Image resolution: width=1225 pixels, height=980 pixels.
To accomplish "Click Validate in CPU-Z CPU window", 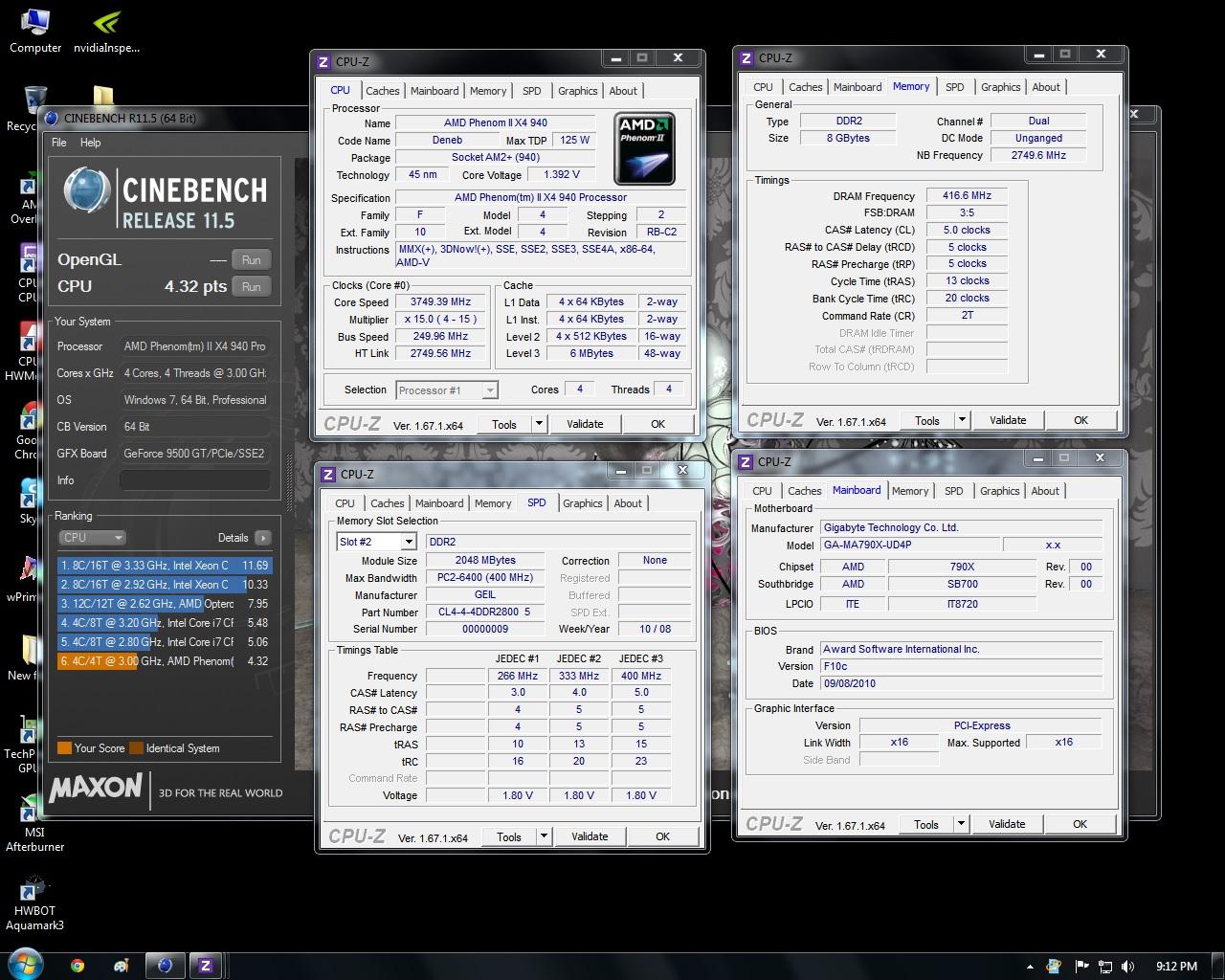I will tap(585, 424).
